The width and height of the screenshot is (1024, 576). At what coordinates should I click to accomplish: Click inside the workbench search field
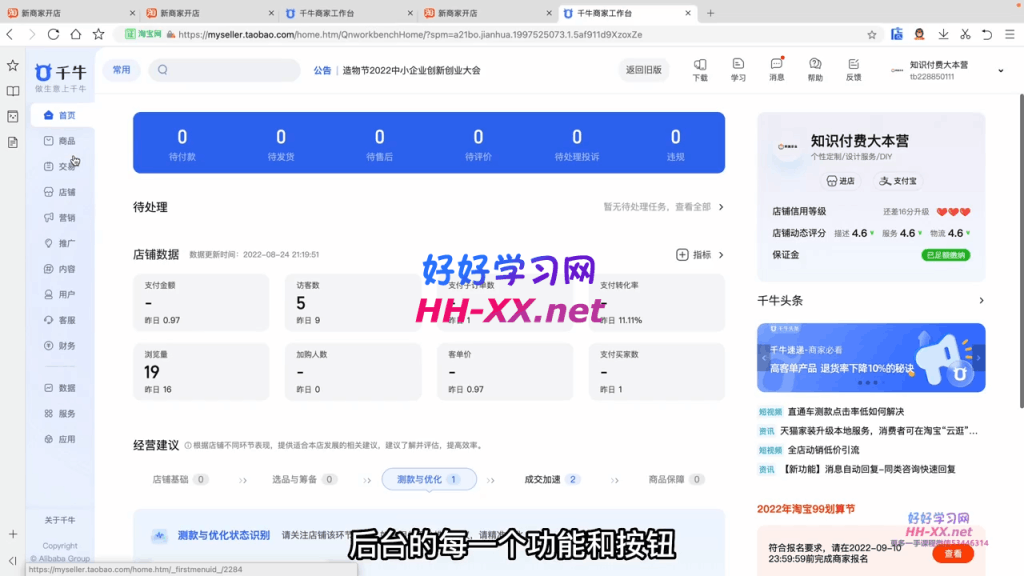pos(225,70)
